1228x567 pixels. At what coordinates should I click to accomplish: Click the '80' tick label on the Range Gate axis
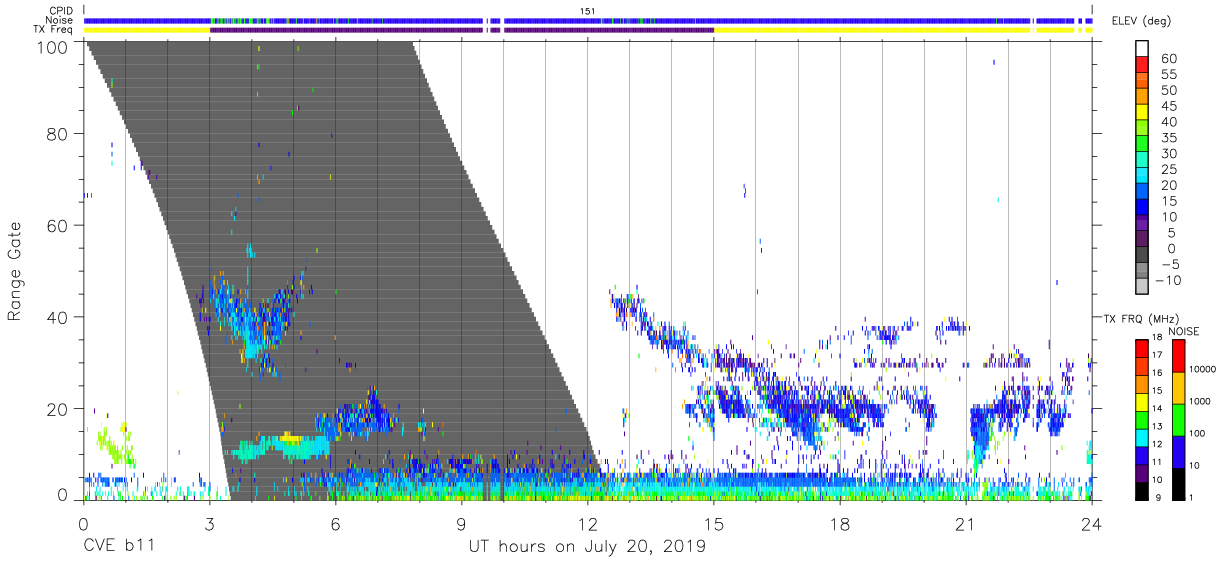pos(57,134)
